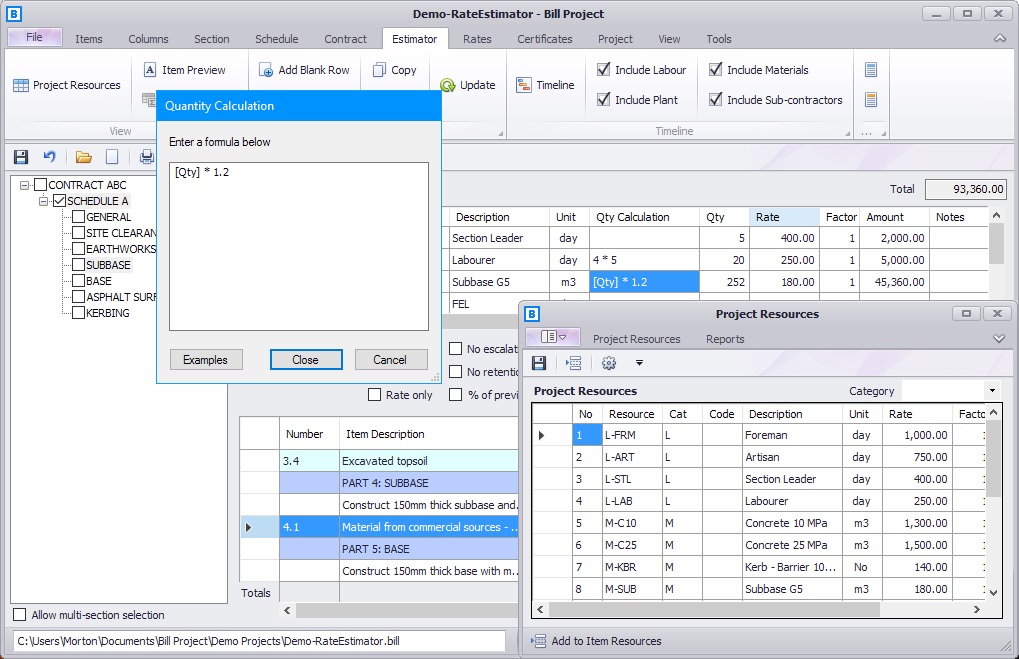Click insert-row icon in Project Resources toolbar
This screenshot has height=659, width=1019.
[574, 363]
